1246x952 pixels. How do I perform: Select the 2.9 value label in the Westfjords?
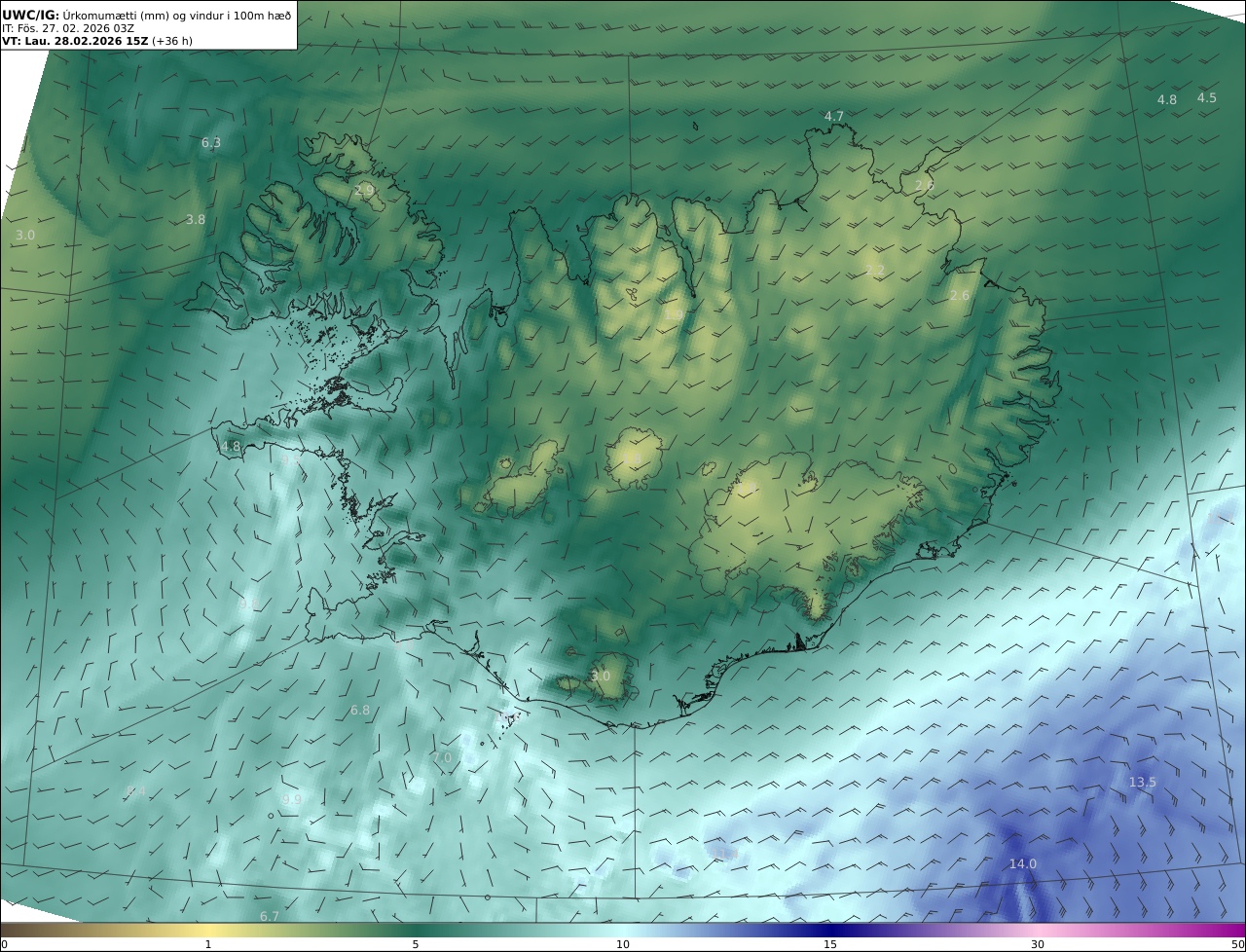[x=364, y=190]
